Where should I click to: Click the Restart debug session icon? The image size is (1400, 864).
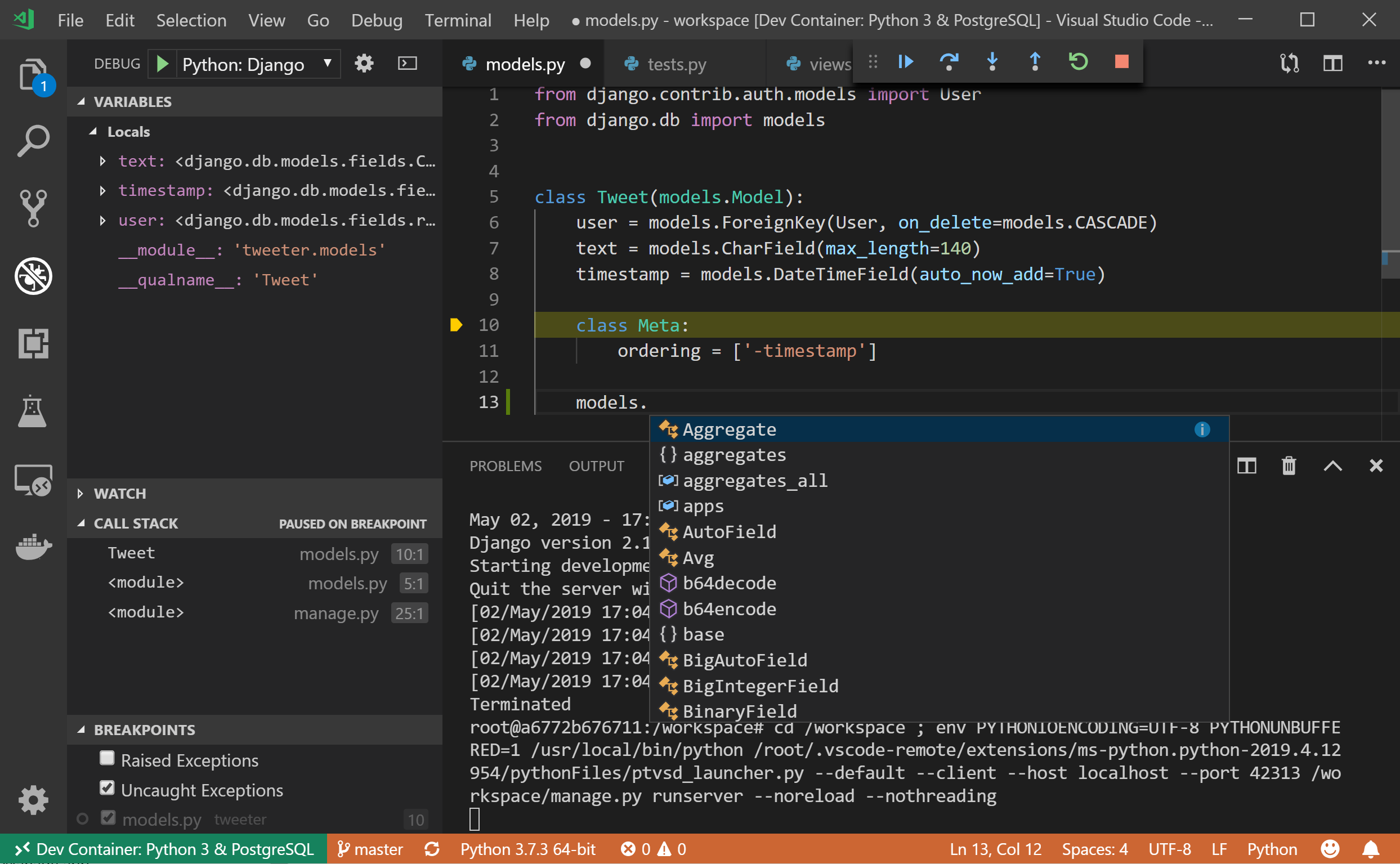1079,63
